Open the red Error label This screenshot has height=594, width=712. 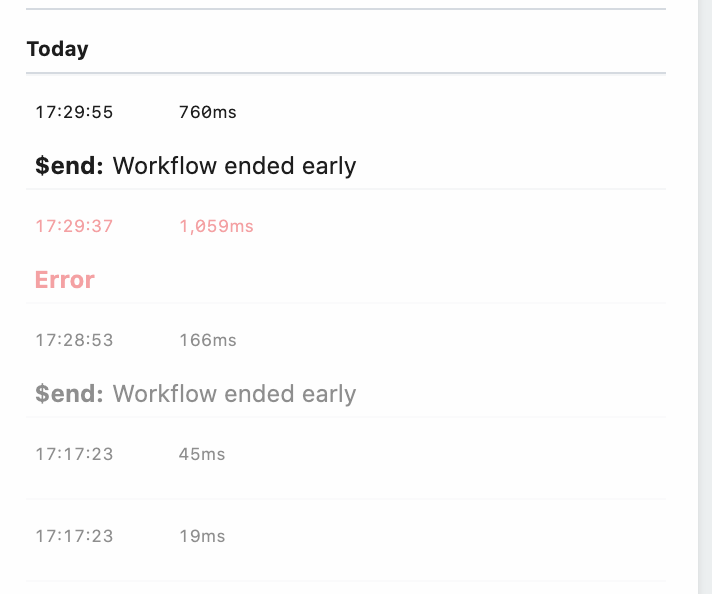[65, 280]
